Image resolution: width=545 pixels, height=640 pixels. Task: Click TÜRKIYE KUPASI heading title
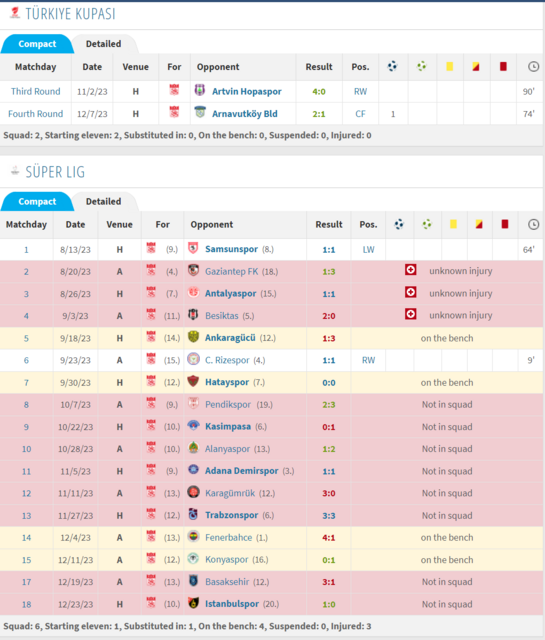71,14
